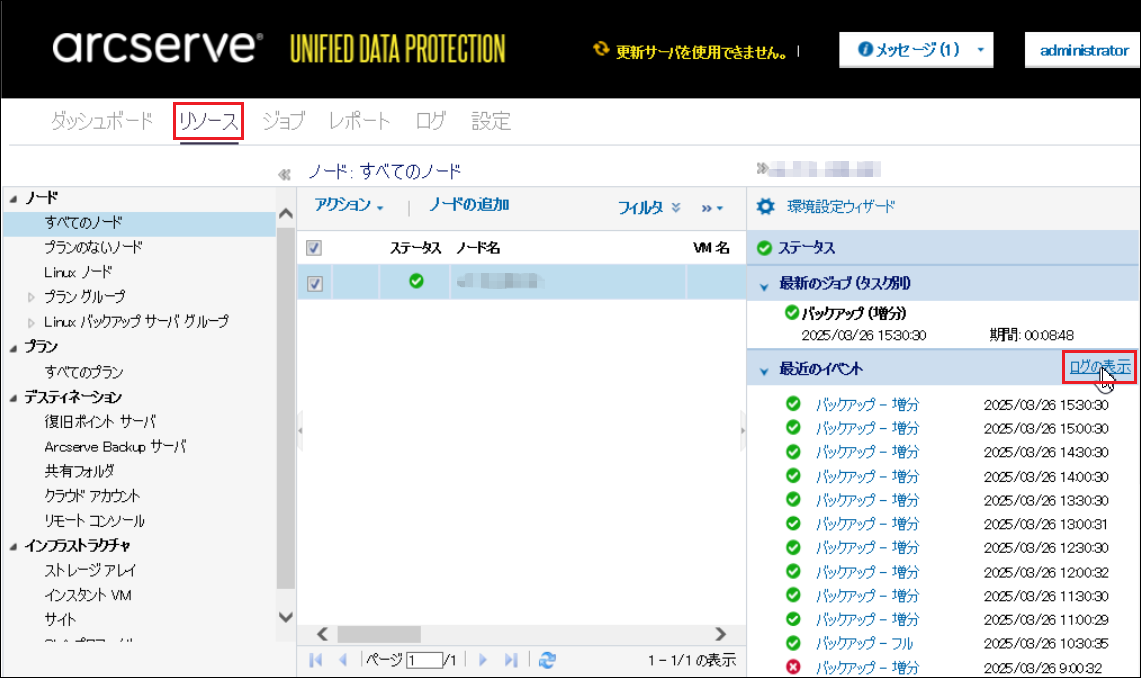Open the バックアップ - フル event link
The width and height of the screenshot is (1141, 678).
[864, 643]
